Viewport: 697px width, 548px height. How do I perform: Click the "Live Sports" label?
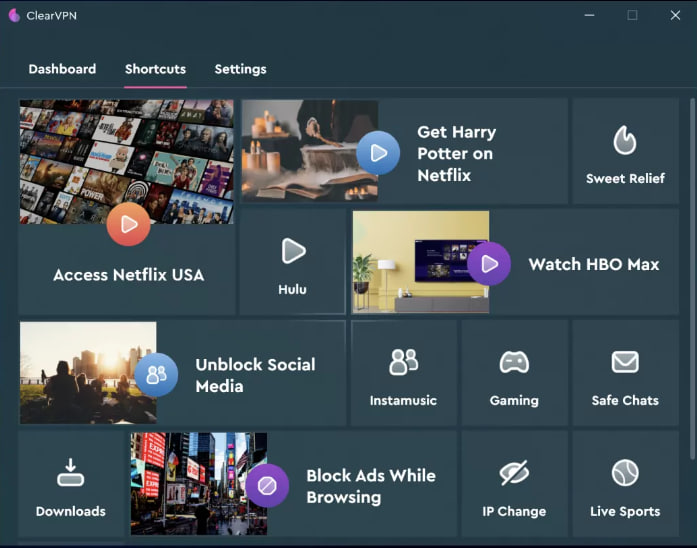(x=625, y=512)
